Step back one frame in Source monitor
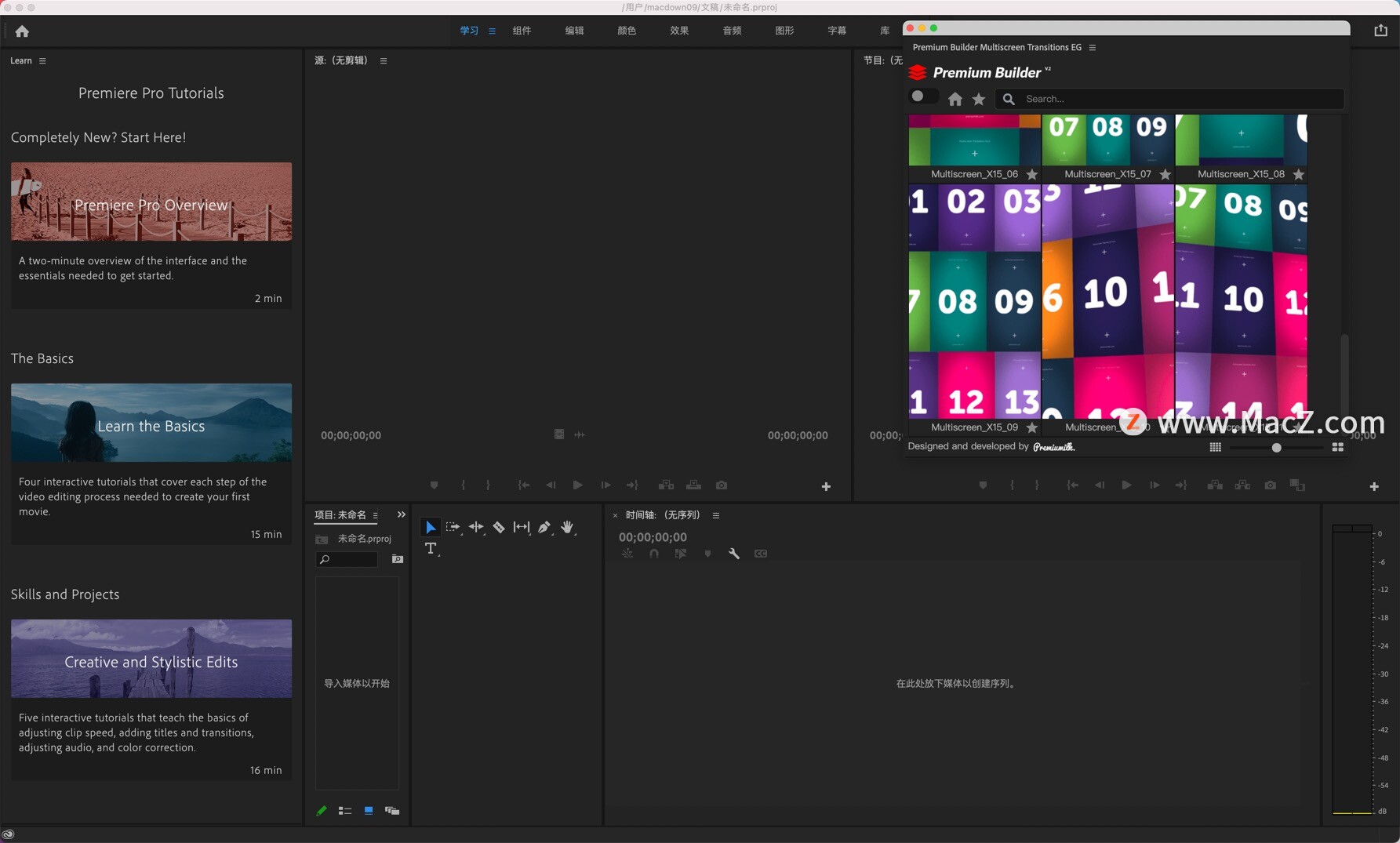Image resolution: width=1400 pixels, height=843 pixels. pos(551,485)
